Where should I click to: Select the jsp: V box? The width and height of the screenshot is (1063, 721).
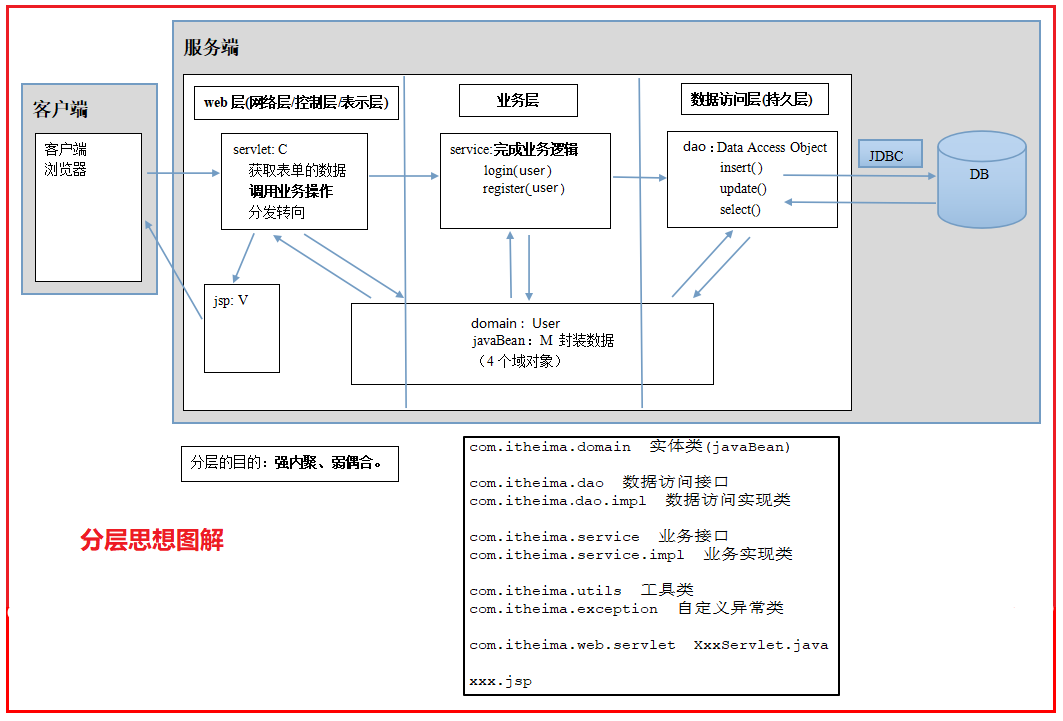tap(242, 328)
